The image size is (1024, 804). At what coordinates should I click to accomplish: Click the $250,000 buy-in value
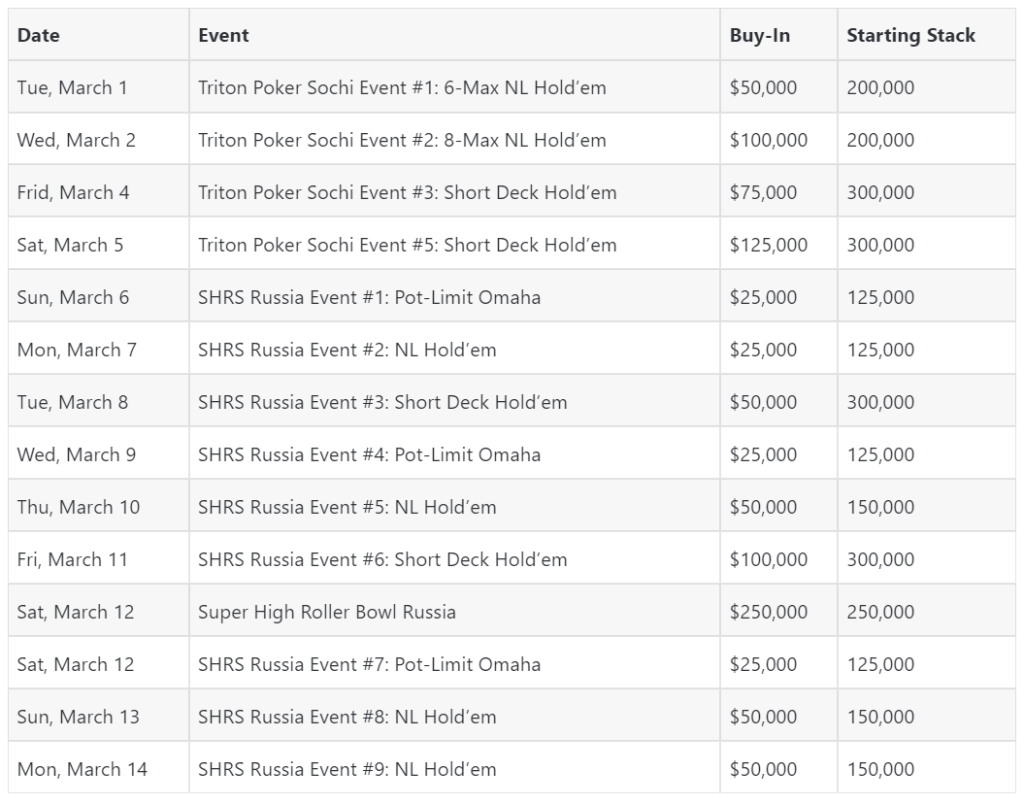pos(768,612)
